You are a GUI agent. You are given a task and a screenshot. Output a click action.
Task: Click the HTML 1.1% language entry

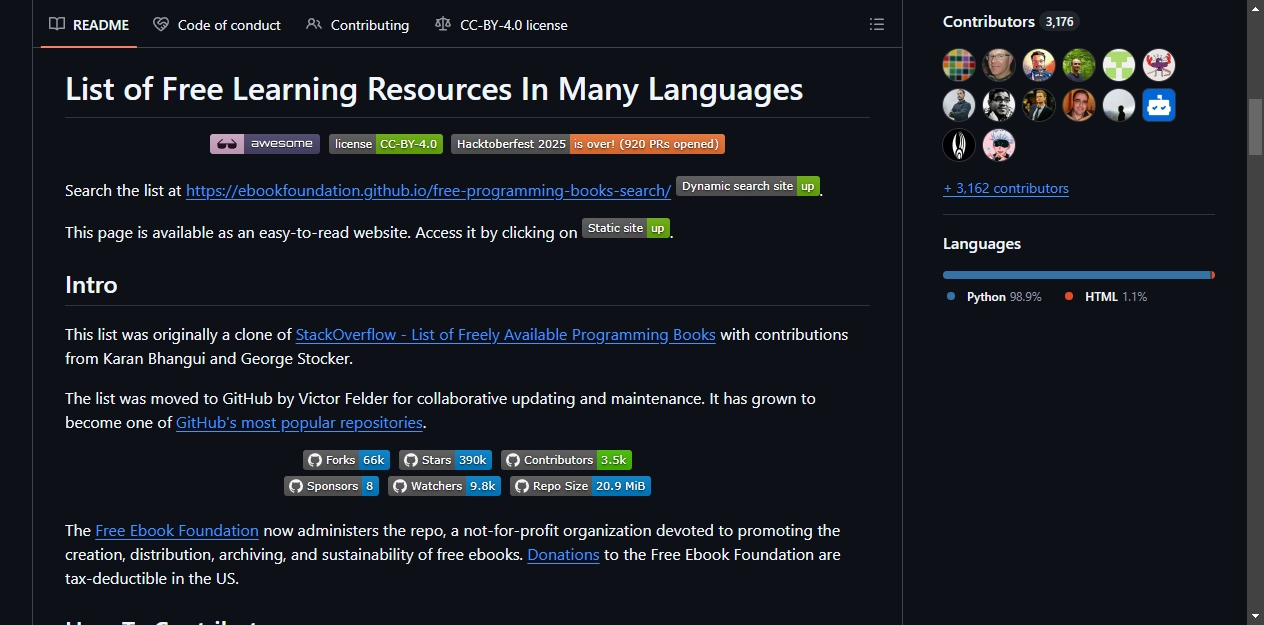1106,297
